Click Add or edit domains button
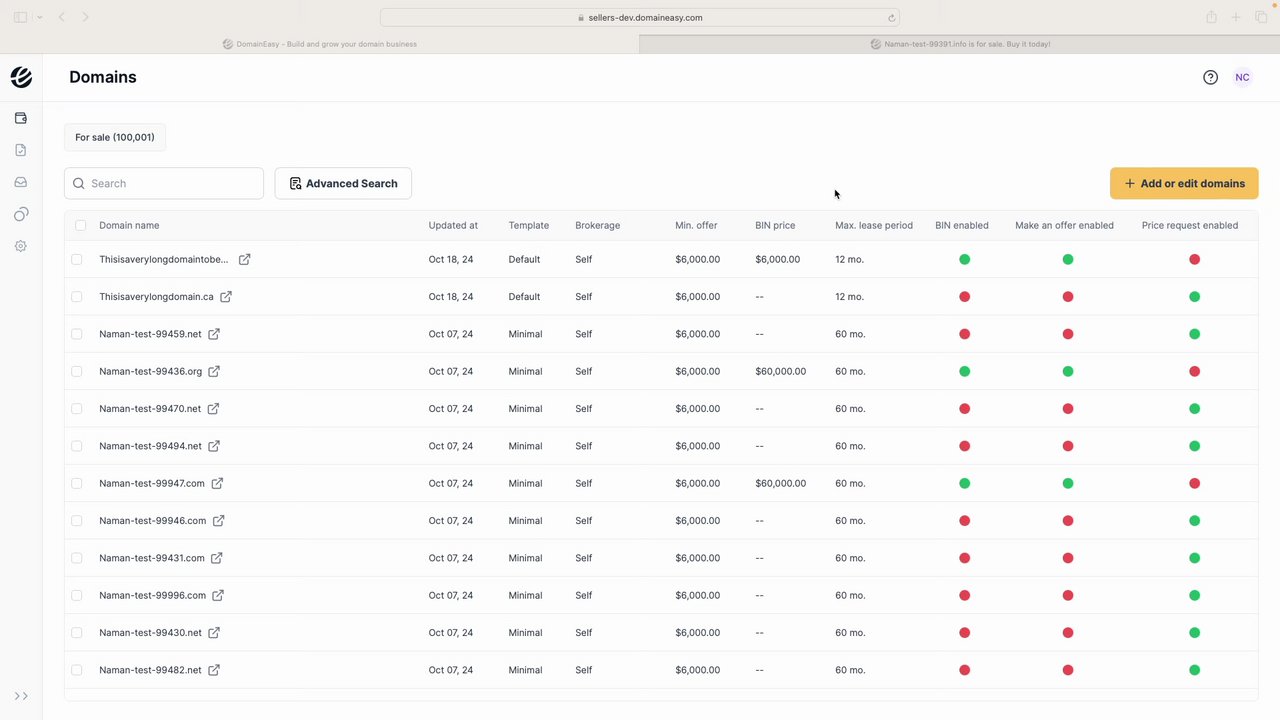 pos(1184,183)
